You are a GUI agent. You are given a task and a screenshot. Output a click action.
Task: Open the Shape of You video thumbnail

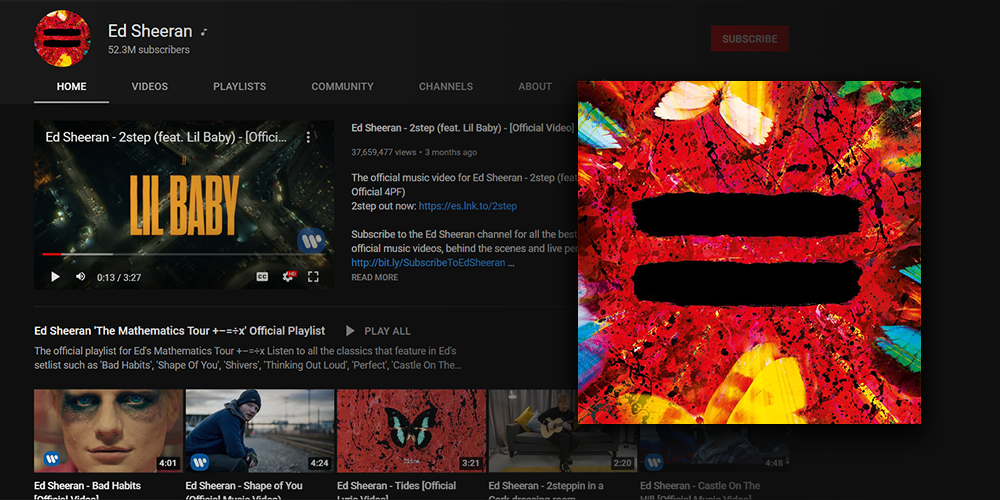(x=260, y=431)
